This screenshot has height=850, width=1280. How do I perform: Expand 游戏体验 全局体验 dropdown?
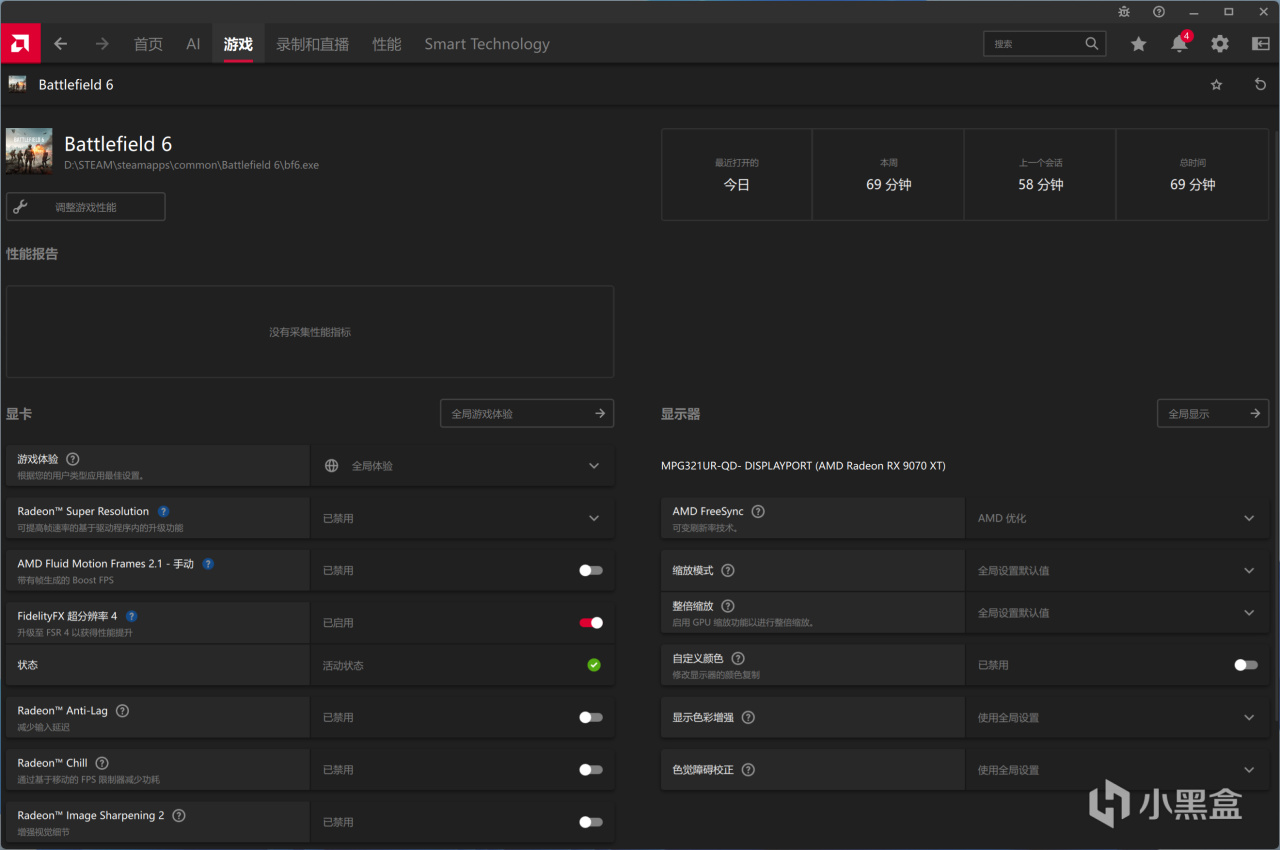click(x=462, y=466)
